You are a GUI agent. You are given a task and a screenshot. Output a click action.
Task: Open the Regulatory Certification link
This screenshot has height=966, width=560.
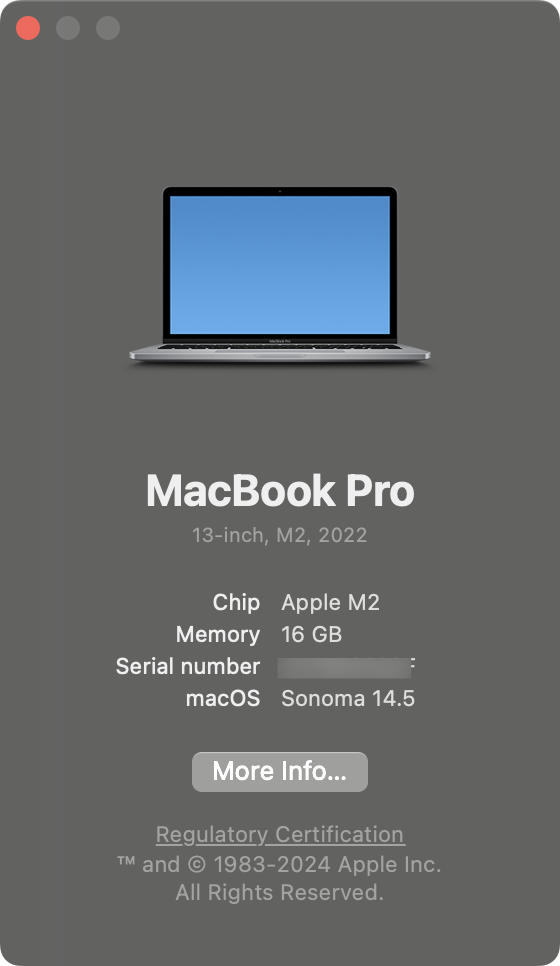[280, 834]
